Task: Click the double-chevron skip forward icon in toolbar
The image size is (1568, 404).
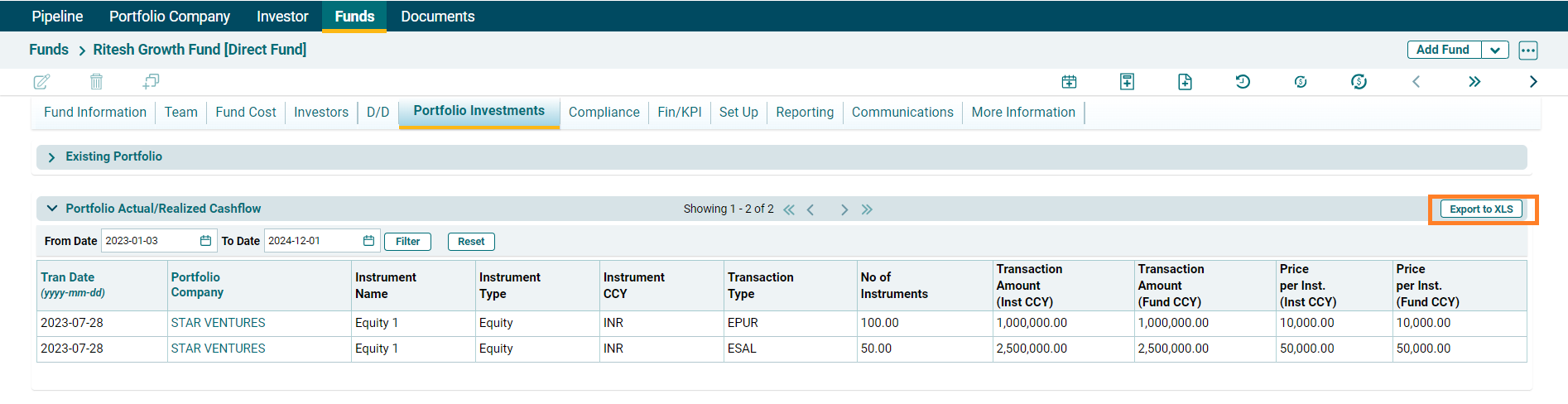Action: 1474,81
